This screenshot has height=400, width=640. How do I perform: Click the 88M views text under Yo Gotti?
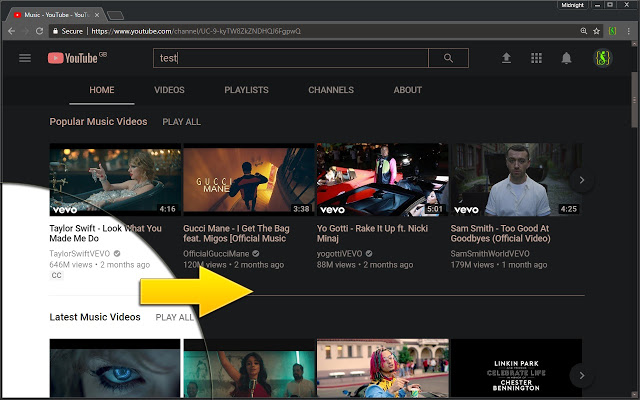click(336, 264)
